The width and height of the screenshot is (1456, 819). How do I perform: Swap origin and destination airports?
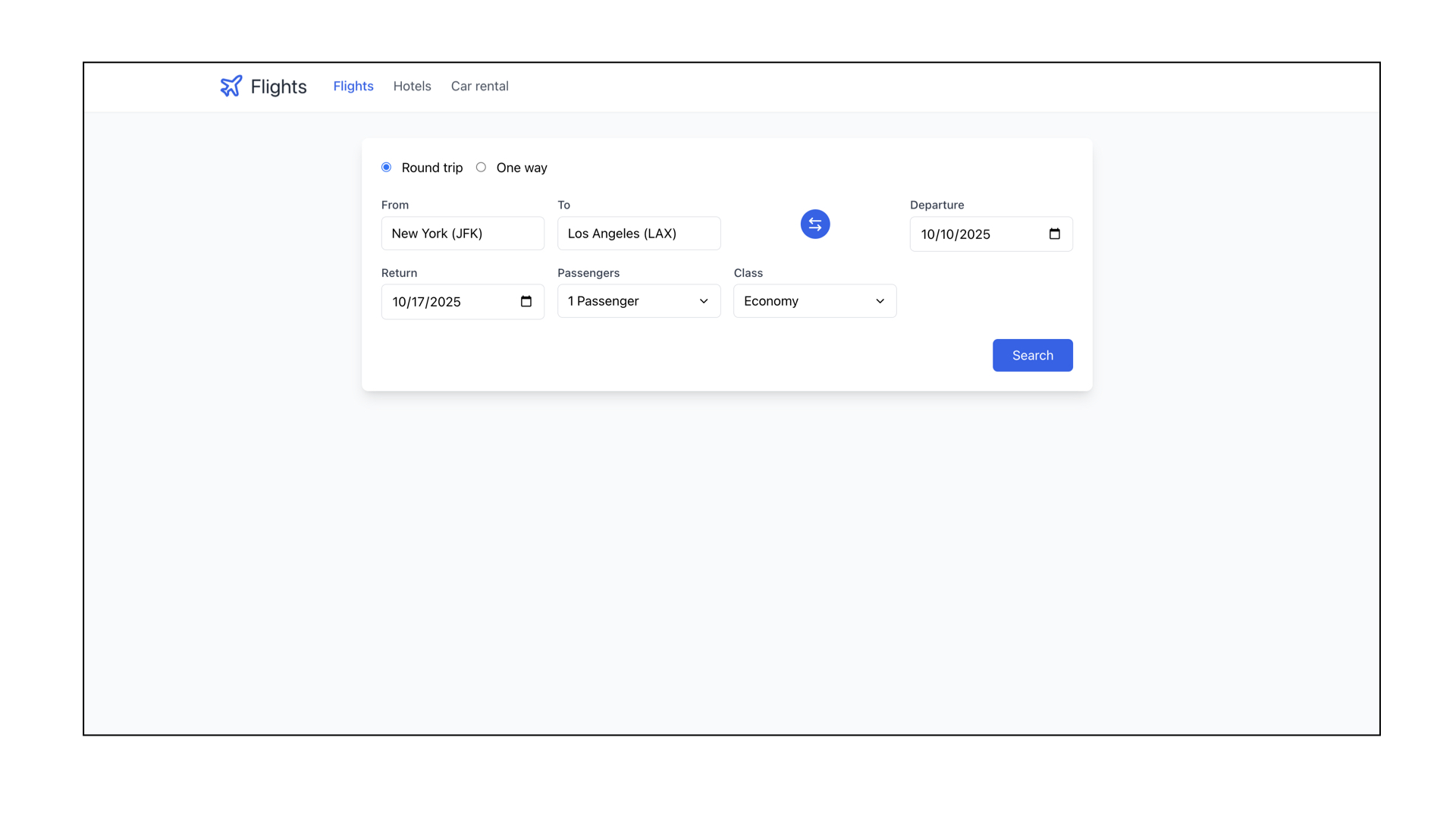pos(814,224)
